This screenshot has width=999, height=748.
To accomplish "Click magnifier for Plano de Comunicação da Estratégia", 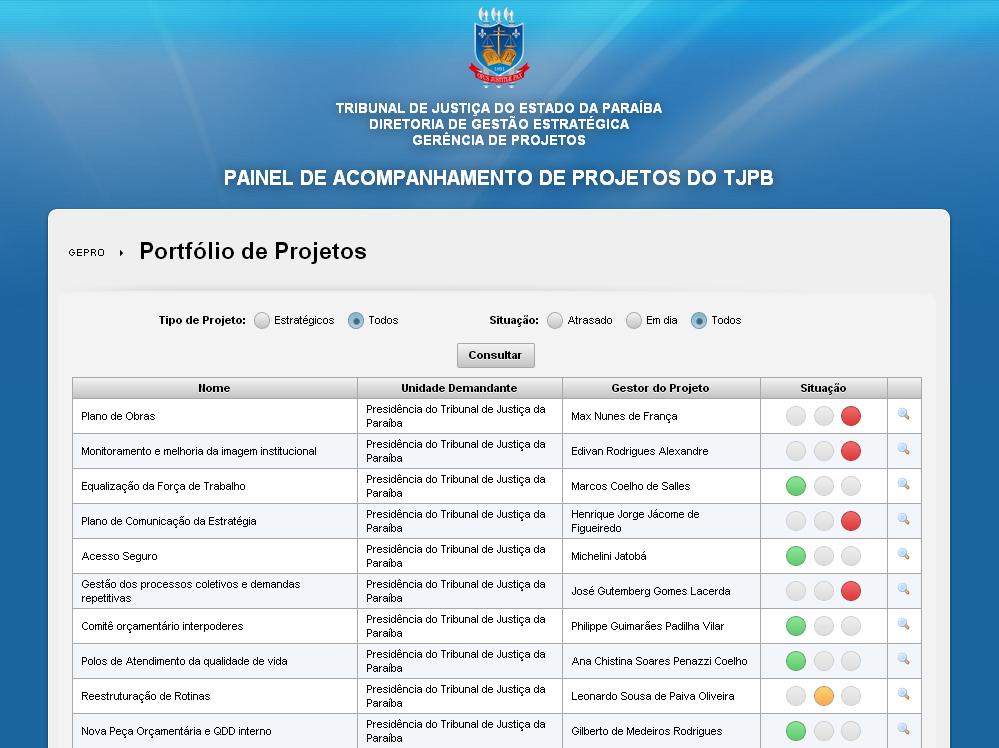I will click(903, 520).
